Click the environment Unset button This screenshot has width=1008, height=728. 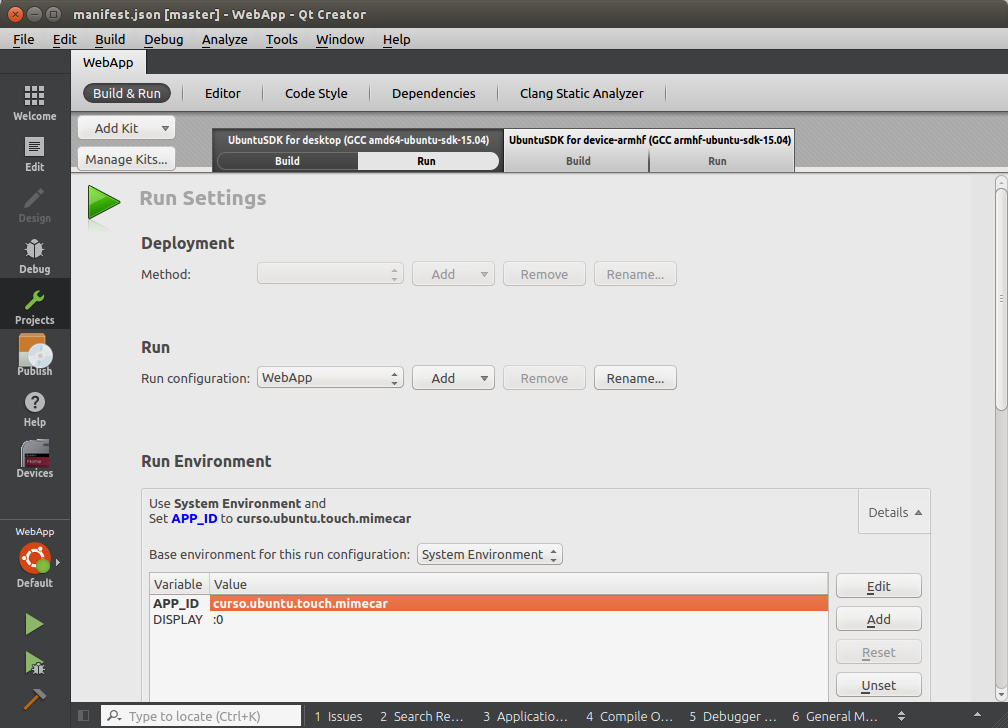pyautogui.click(x=879, y=686)
